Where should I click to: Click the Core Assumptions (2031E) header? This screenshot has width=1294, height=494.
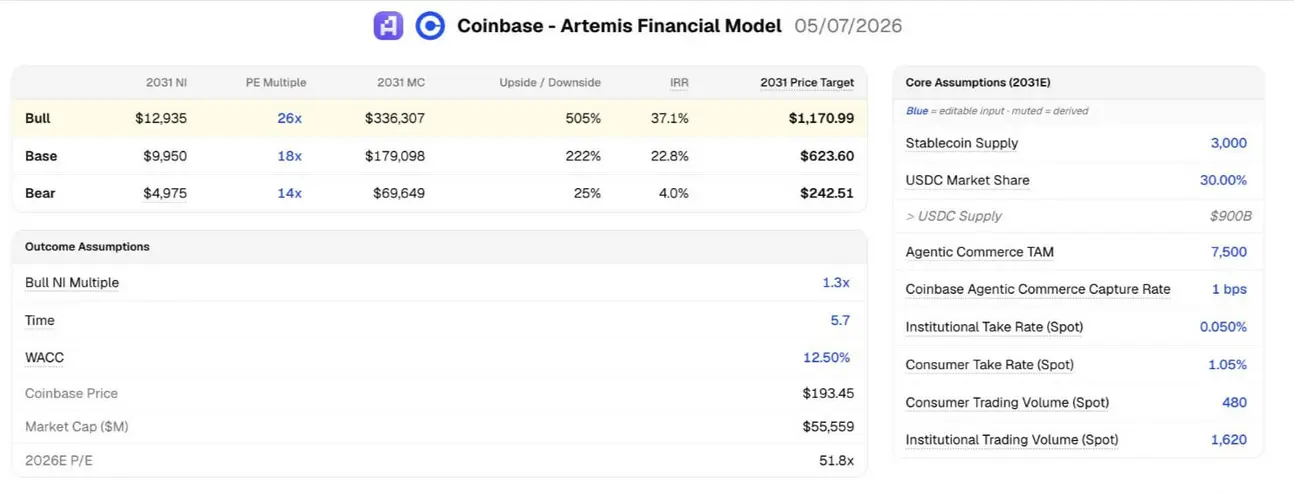(978, 83)
